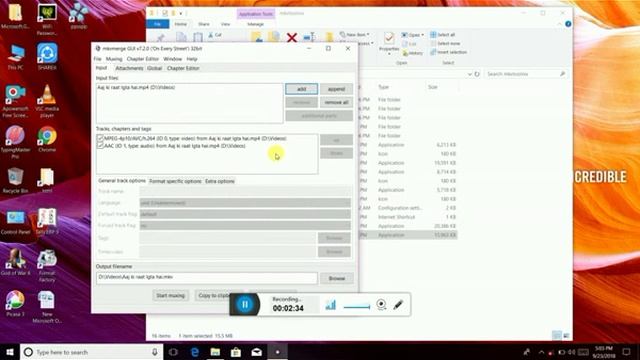Expand Explorer Open dropdown arrow
The image size is (640, 360).
[422, 35]
